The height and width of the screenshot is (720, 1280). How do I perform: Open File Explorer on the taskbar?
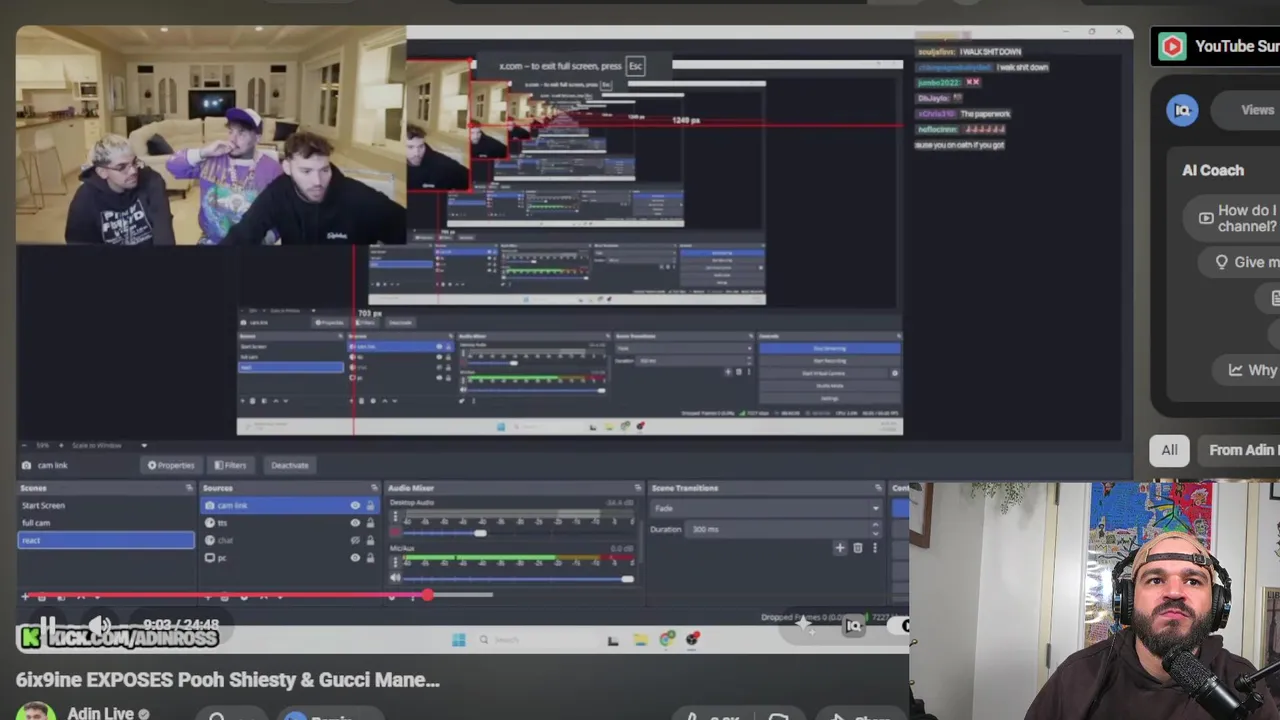[641, 640]
